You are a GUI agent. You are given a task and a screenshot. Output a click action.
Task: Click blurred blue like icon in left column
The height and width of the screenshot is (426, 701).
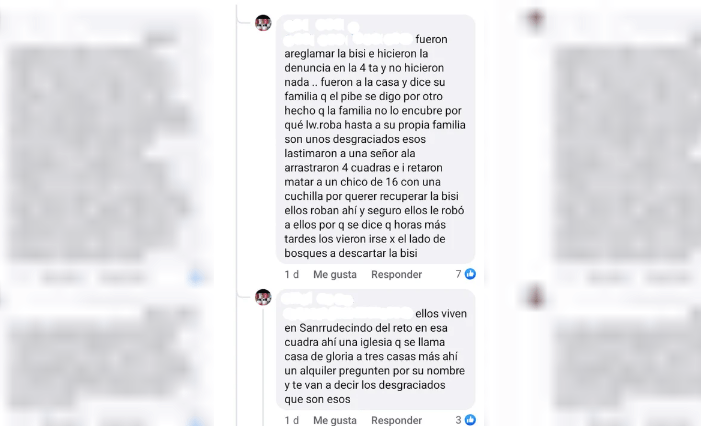click(195, 277)
